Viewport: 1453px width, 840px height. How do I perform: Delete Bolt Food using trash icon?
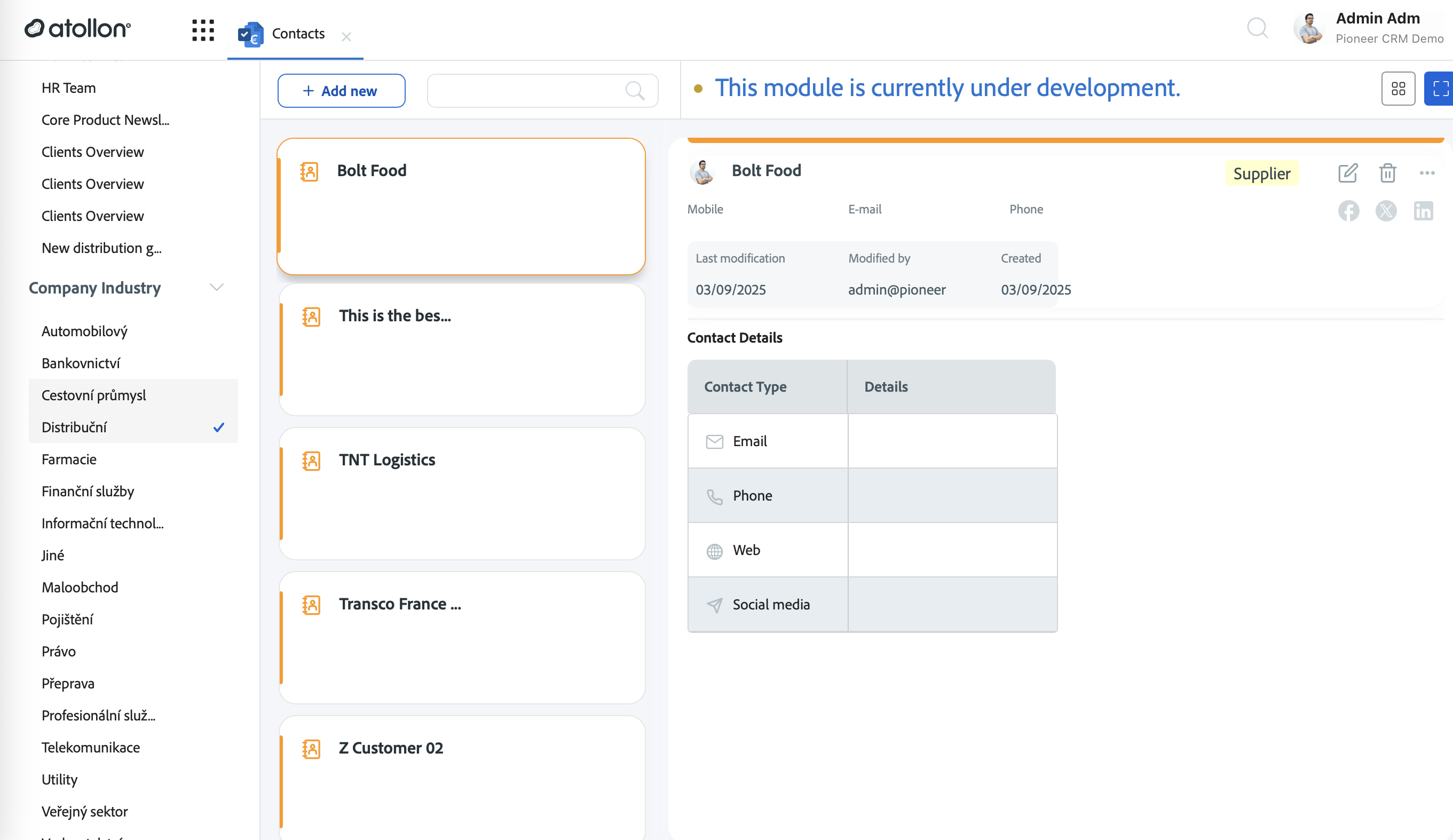(1387, 173)
